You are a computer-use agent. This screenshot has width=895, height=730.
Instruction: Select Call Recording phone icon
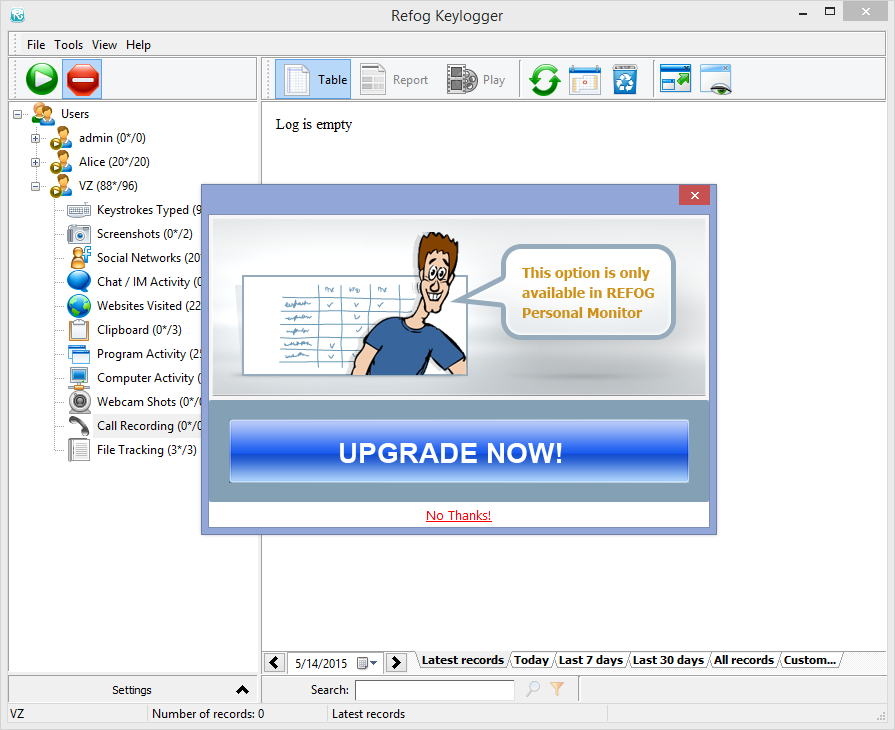pos(79,426)
